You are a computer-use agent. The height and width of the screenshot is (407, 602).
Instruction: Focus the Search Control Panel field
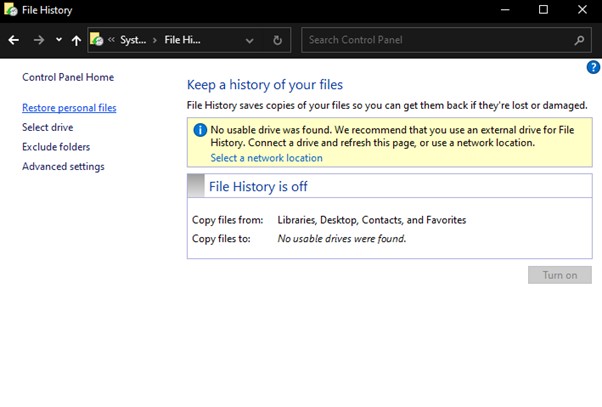pyautogui.click(x=435, y=41)
